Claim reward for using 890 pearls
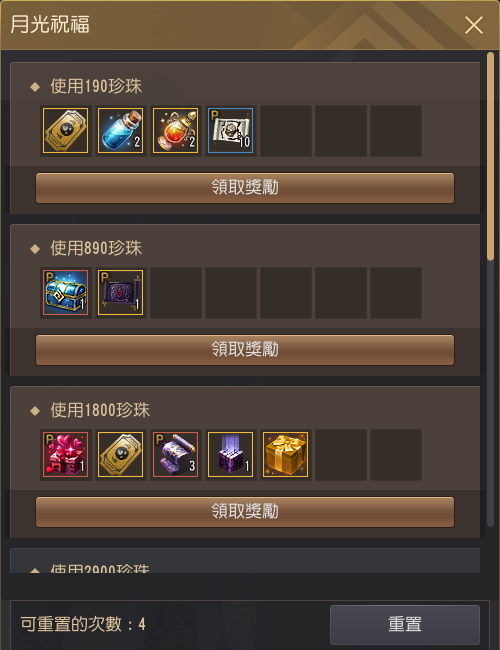The image size is (500, 650). point(245,350)
